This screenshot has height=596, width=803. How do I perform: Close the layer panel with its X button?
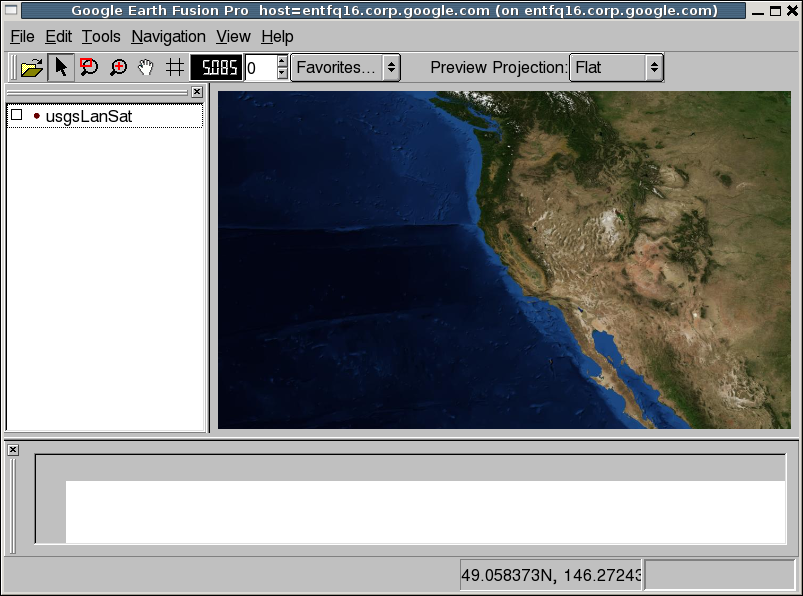point(196,91)
